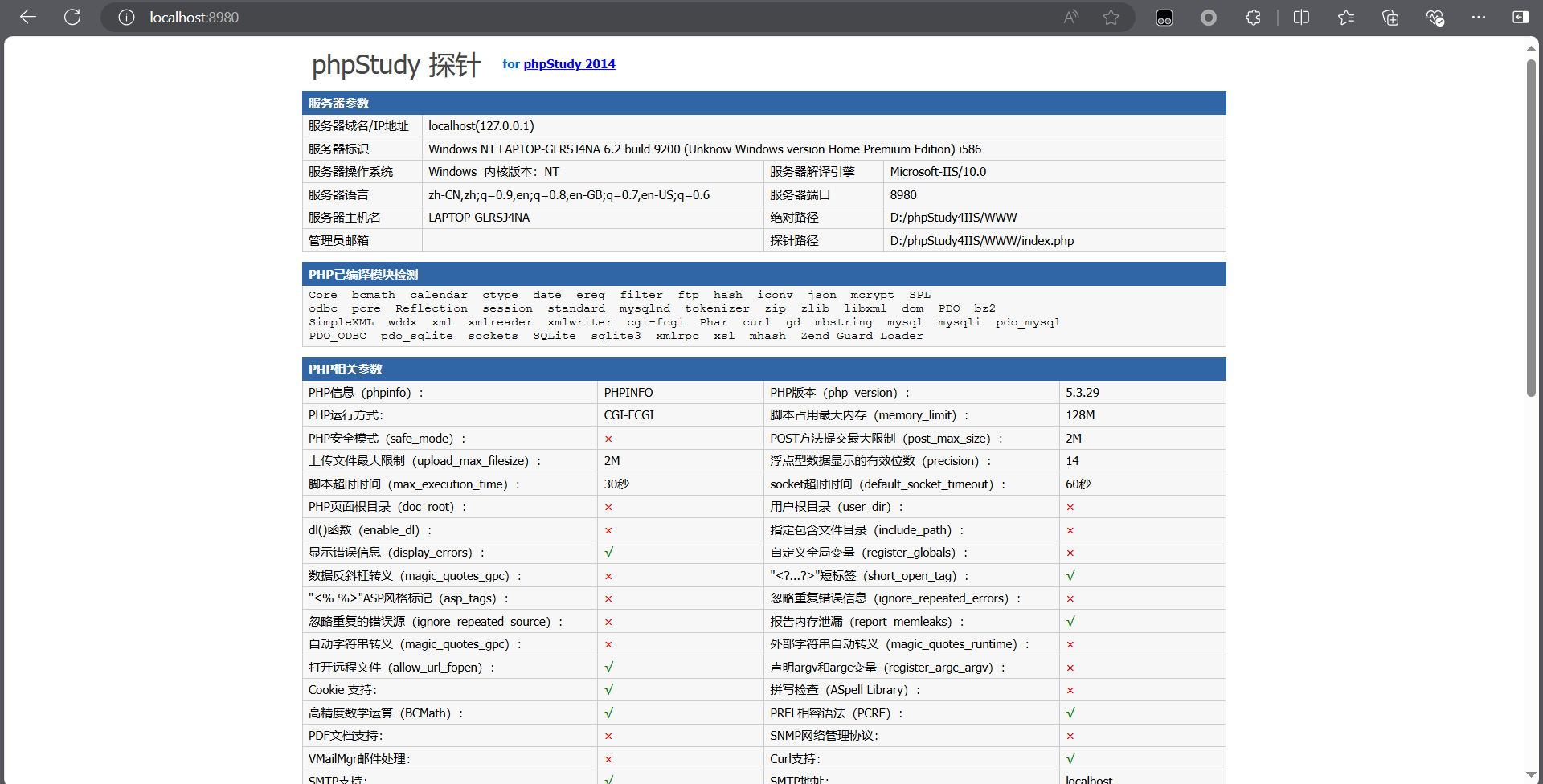Viewport: 1543px width, 784px height.
Task: Open the Favorites list icon
Action: tap(1346, 17)
